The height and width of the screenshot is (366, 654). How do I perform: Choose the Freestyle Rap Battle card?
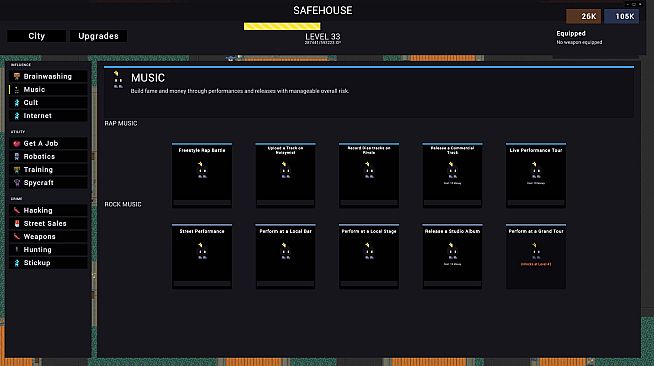click(x=202, y=175)
